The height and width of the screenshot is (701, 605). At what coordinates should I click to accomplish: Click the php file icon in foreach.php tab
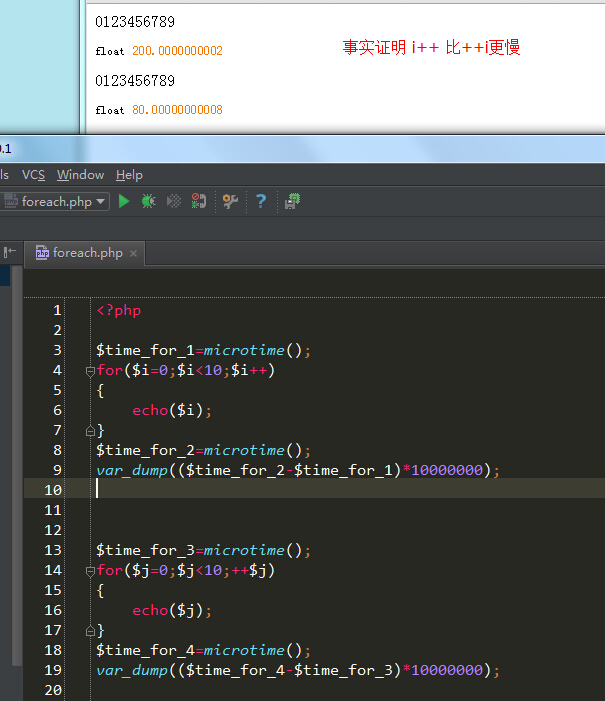pos(42,253)
